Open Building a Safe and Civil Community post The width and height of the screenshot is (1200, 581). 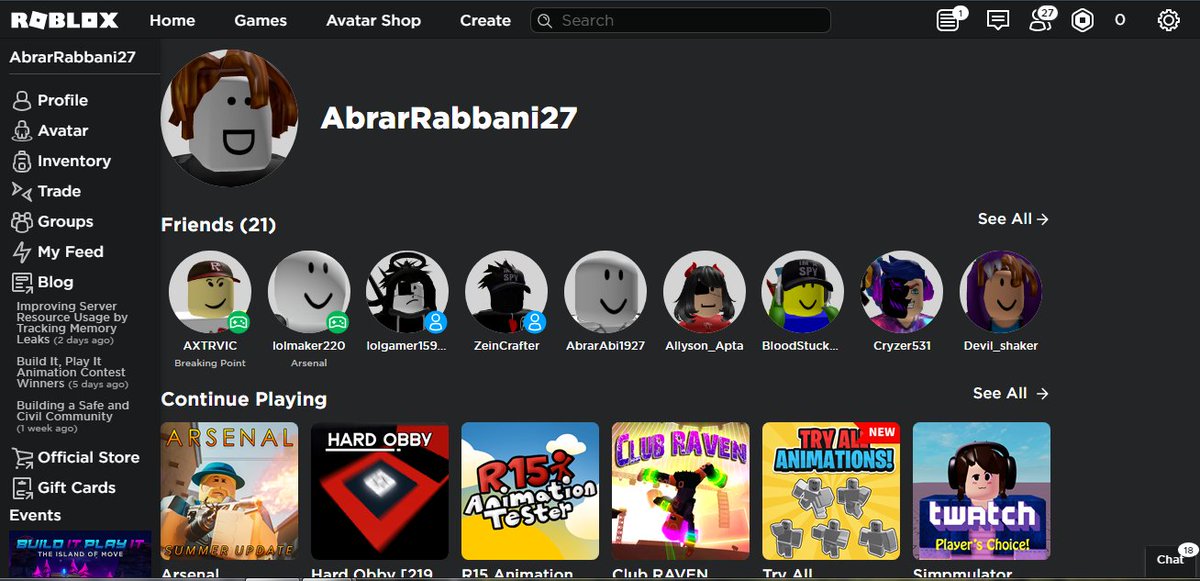tap(73, 417)
